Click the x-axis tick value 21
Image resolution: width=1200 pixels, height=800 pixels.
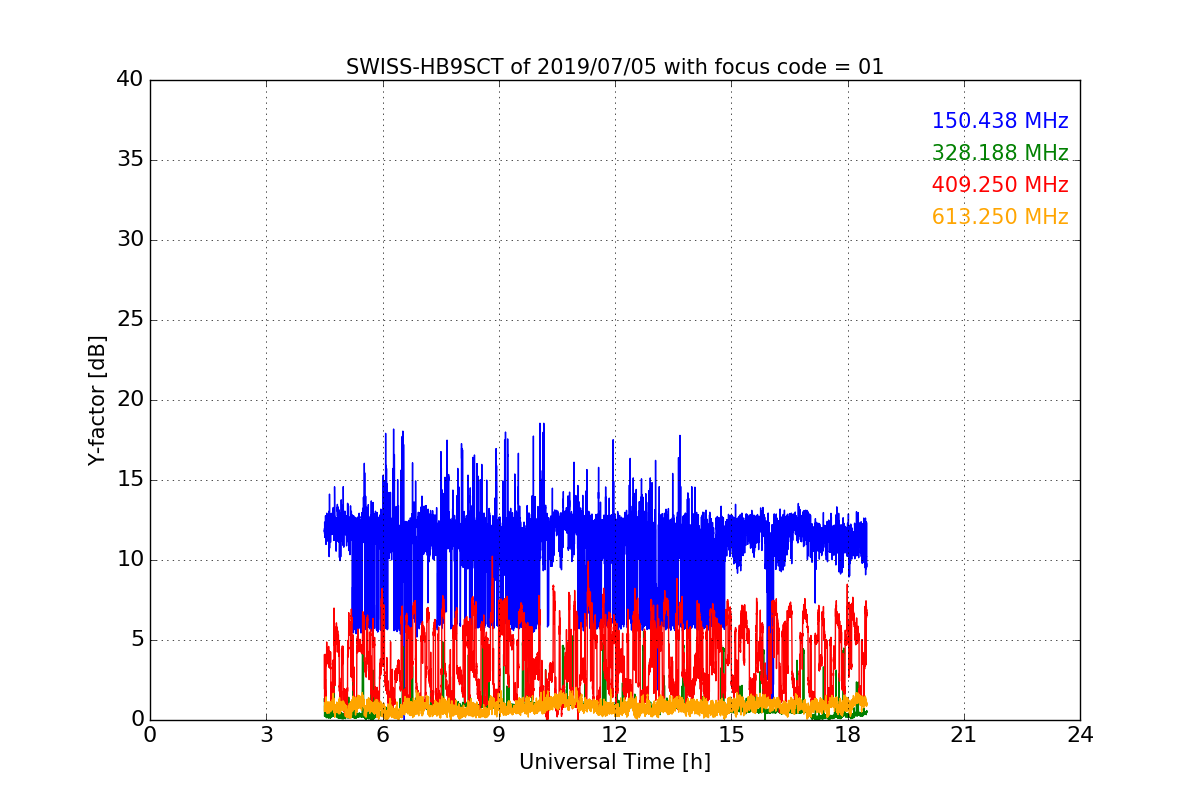[964, 735]
